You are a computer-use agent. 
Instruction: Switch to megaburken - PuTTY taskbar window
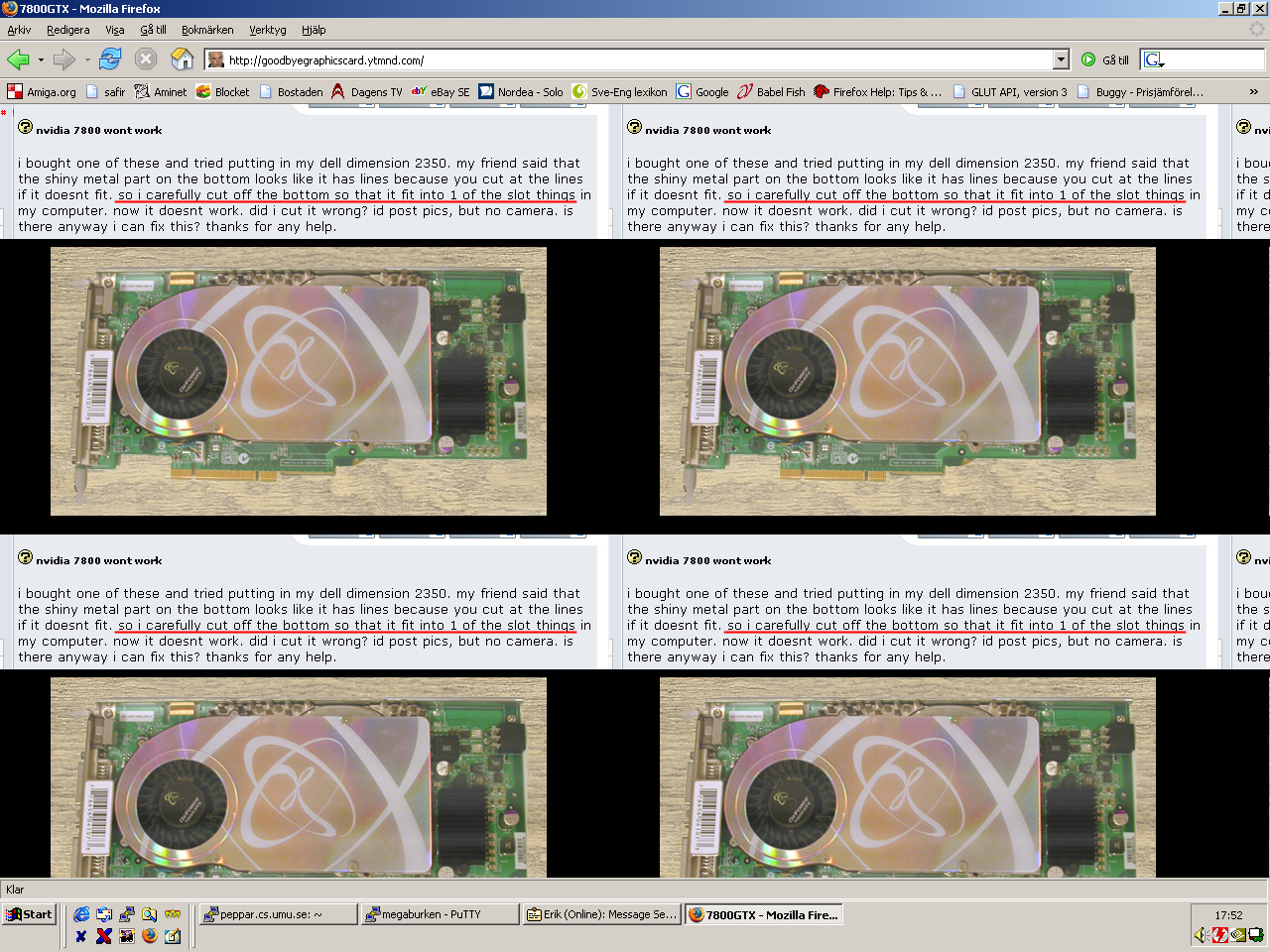click(x=440, y=914)
